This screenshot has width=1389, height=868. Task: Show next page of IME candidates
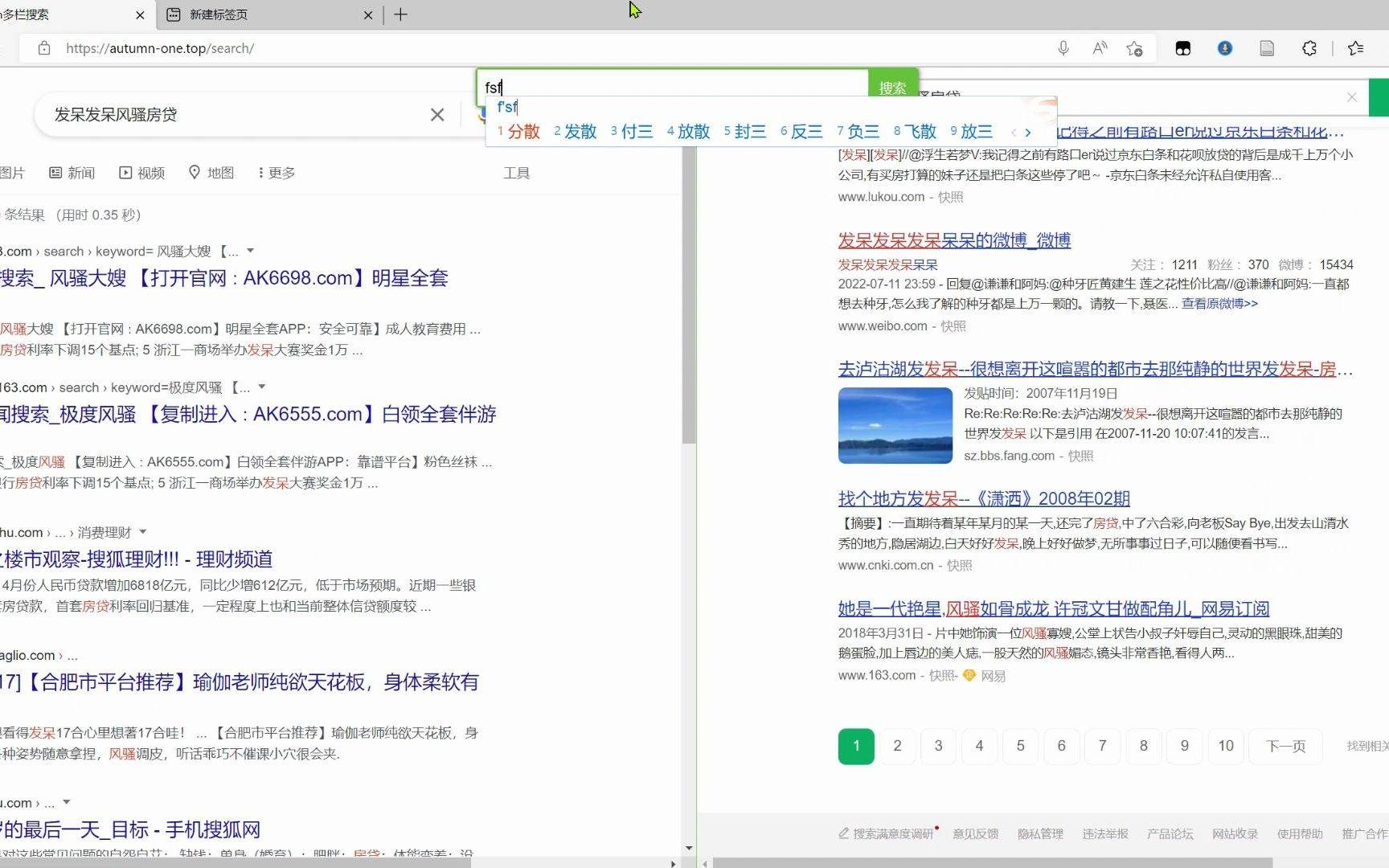tap(1028, 133)
